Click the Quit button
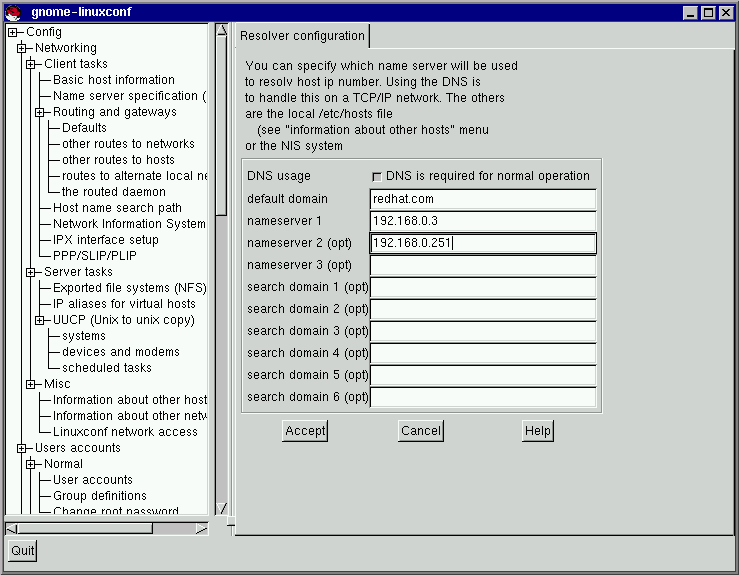The width and height of the screenshot is (739, 575). pos(22,551)
